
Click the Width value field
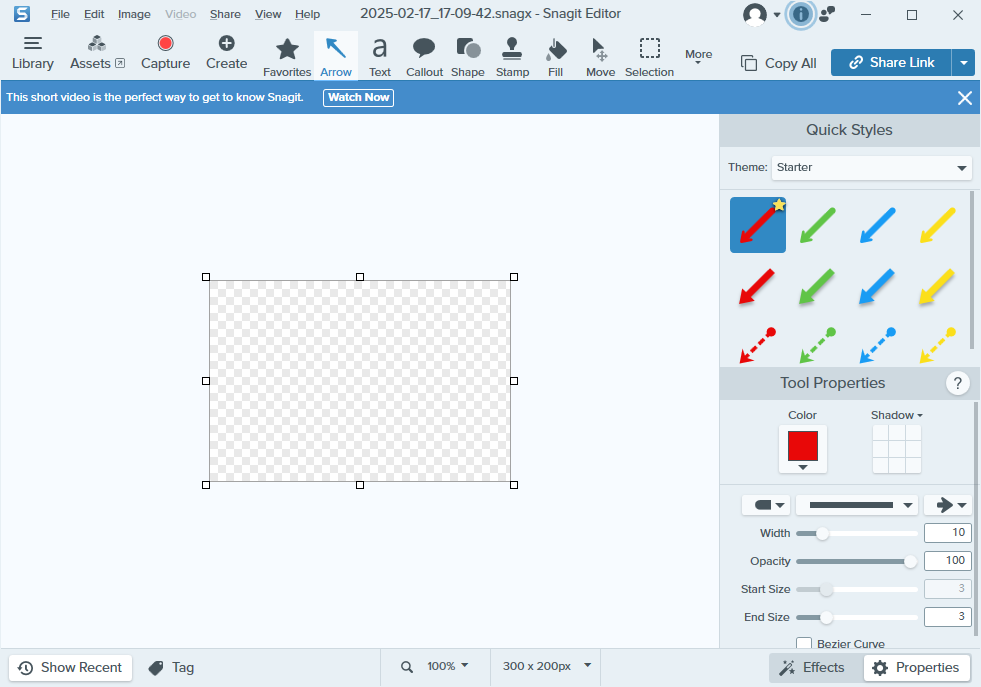tap(947, 533)
